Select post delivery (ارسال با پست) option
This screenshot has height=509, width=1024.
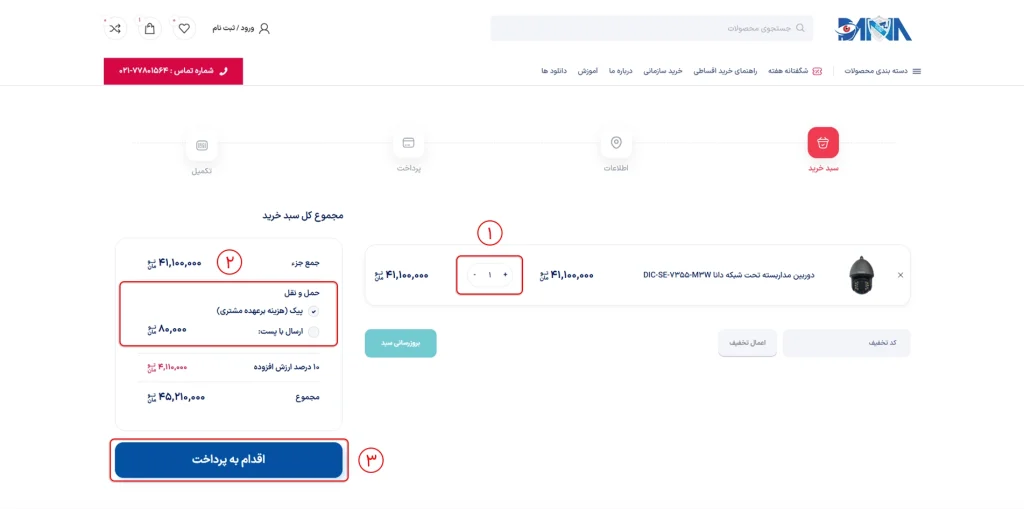[313, 331]
